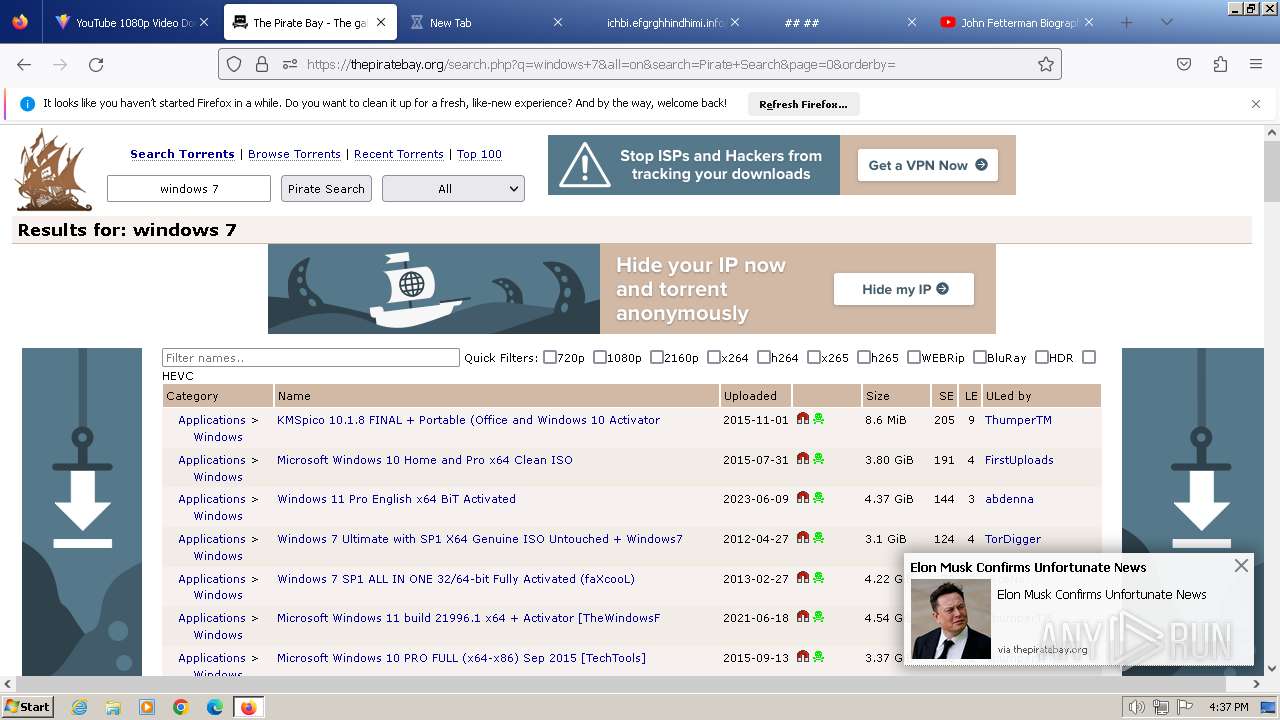Close the Elon Musk notification popup
Viewport: 1280px width, 720px height.
(x=1241, y=566)
